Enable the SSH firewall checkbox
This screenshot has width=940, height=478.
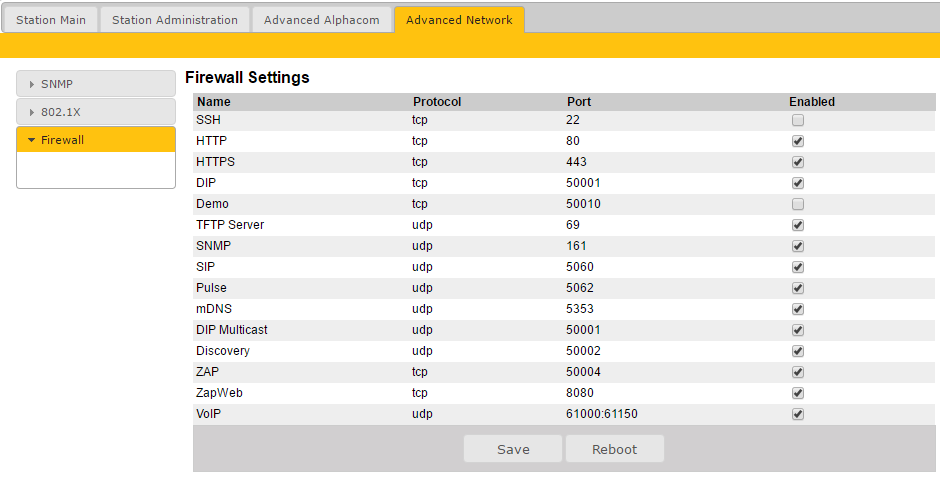point(798,120)
